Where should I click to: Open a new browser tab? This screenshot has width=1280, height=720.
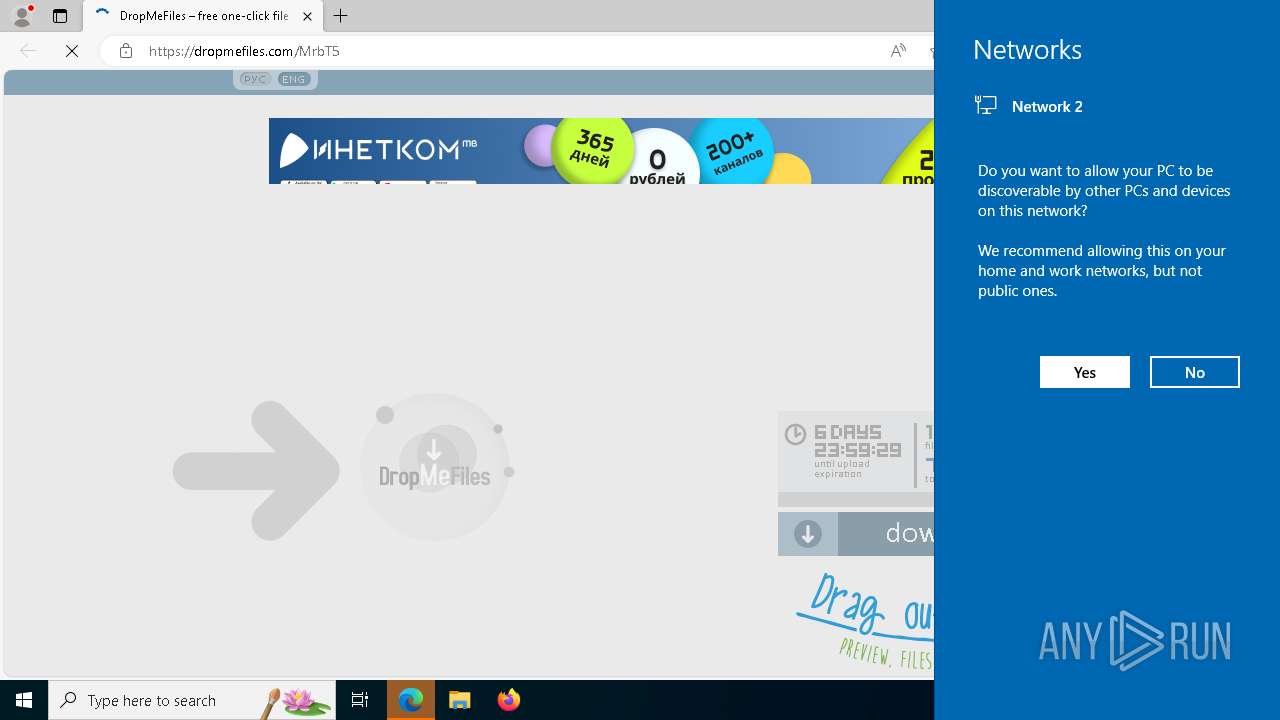pos(341,16)
